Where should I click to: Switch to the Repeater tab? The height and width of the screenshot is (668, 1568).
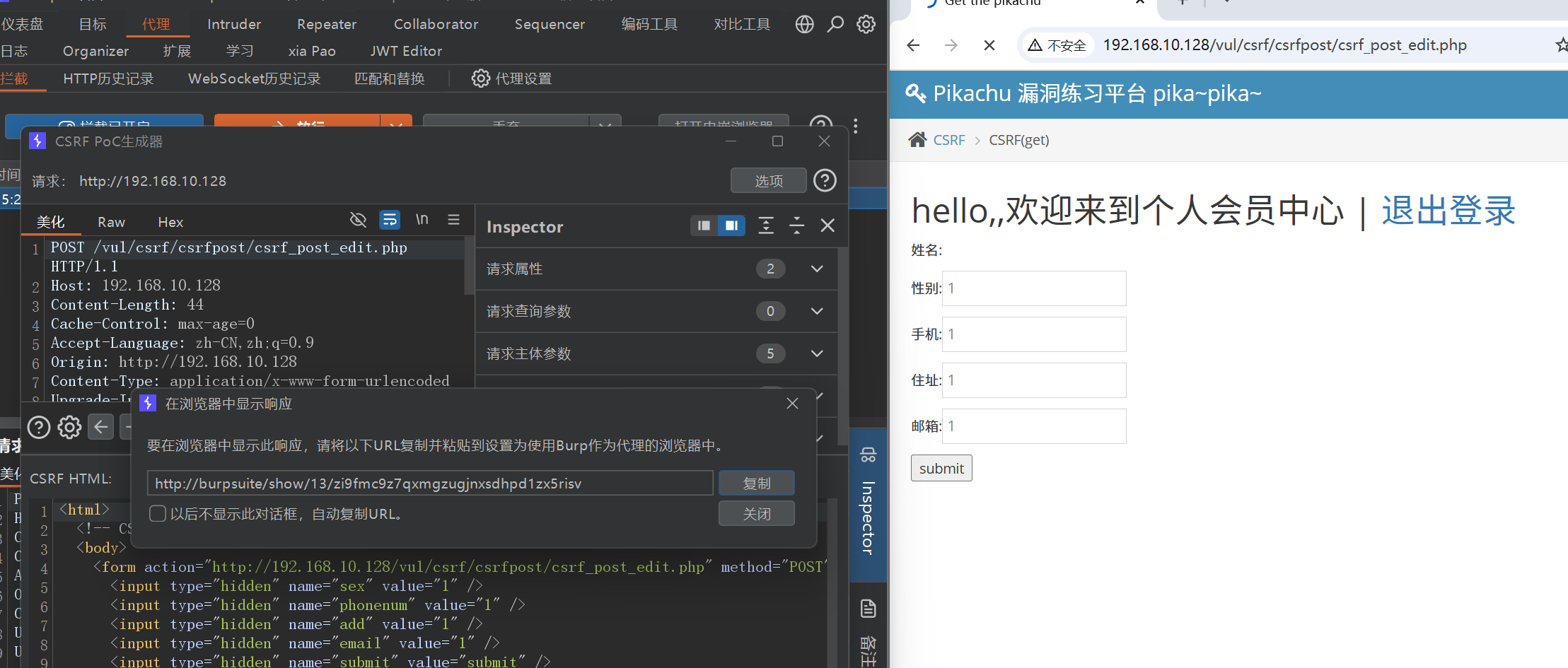point(326,24)
